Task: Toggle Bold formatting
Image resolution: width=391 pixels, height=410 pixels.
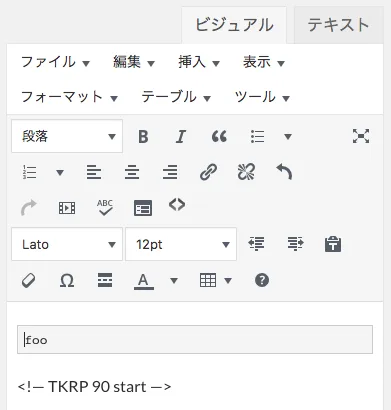Action: (143, 136)
